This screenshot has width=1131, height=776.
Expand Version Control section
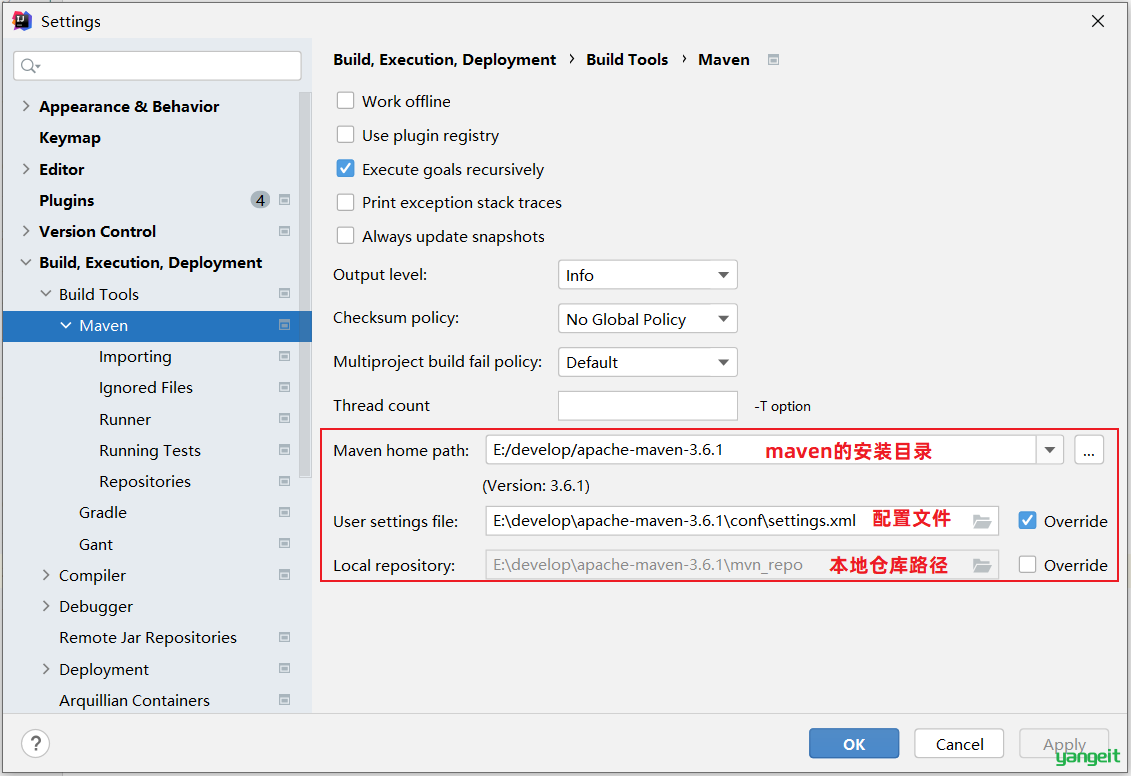26,231
